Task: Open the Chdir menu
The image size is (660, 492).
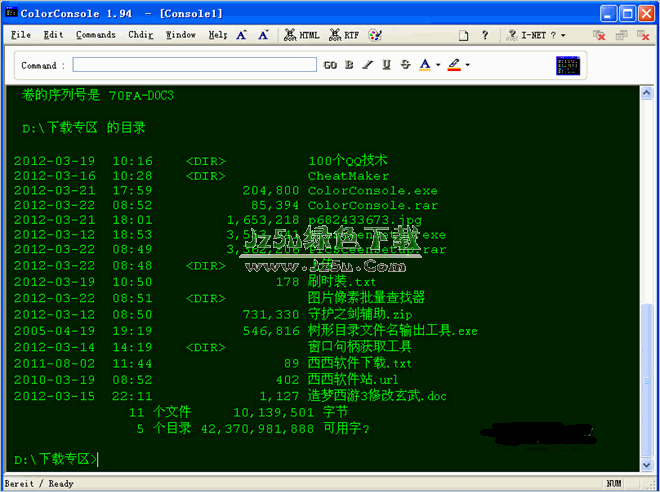Action: (141, 35)
